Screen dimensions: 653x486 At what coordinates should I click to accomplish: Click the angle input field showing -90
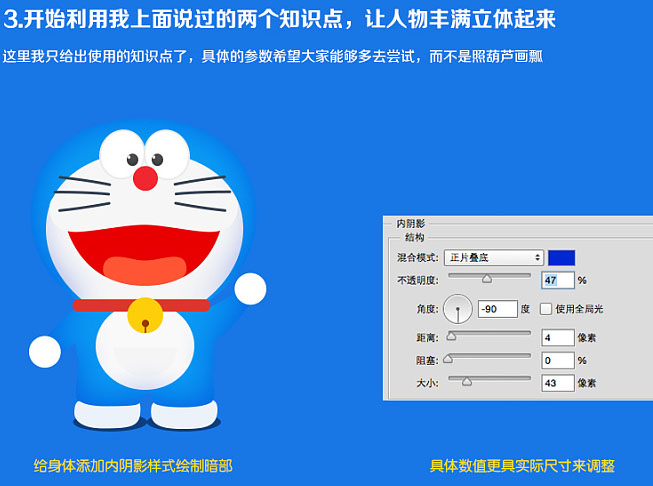498,309
